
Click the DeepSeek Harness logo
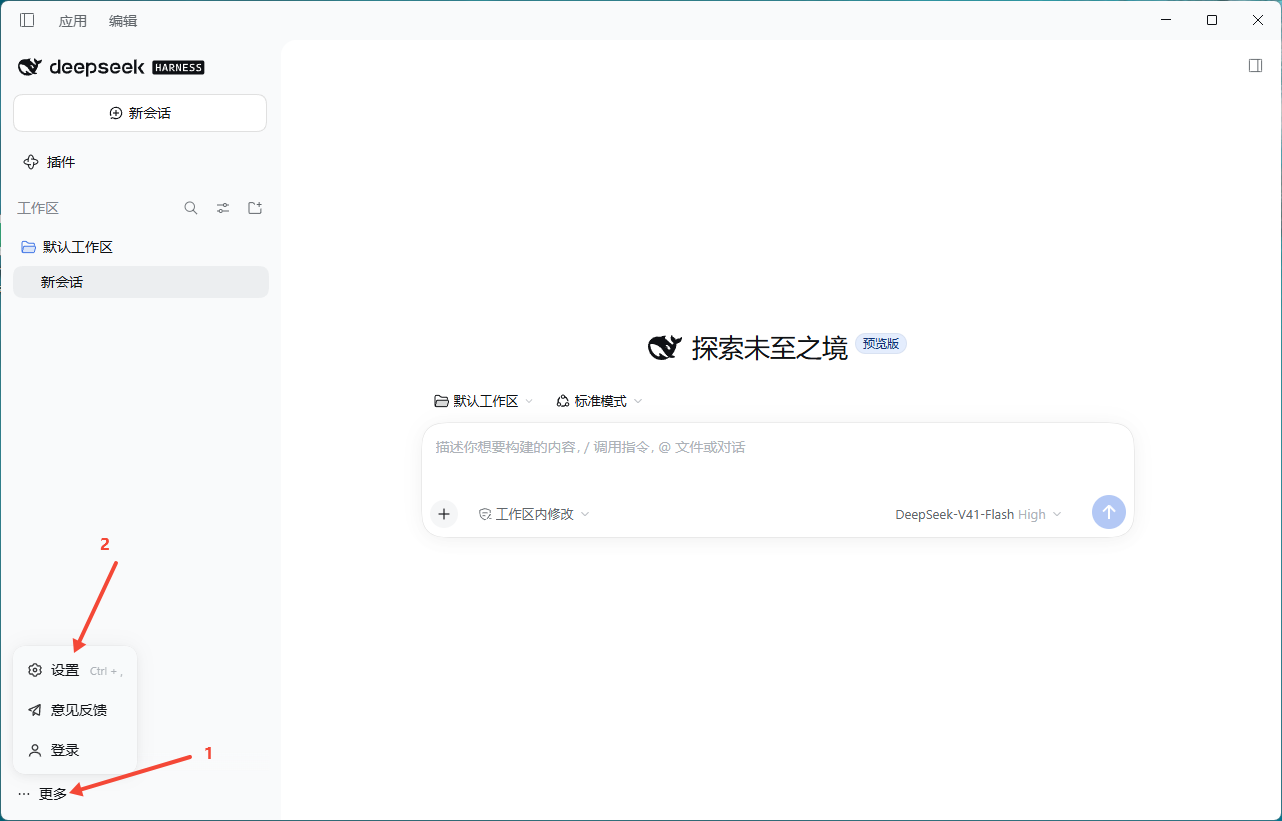click(x=111, y=67)
